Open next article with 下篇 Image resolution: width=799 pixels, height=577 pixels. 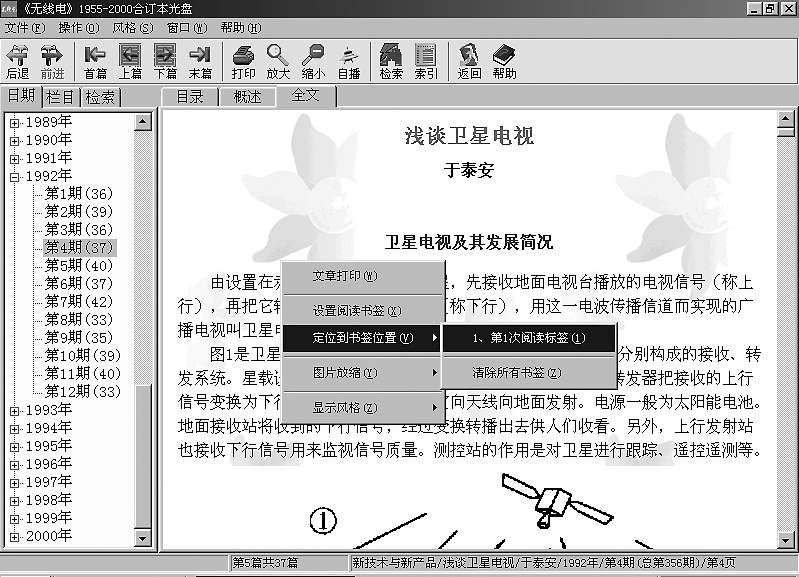(x=165, y=62)
